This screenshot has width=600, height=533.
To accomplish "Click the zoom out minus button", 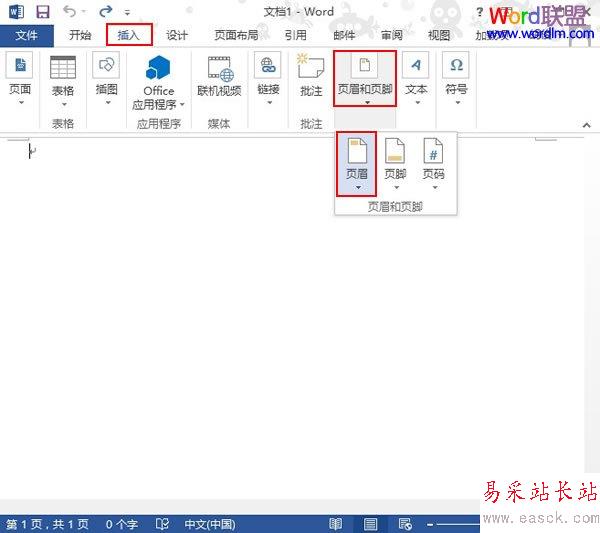I will (430, 525).
